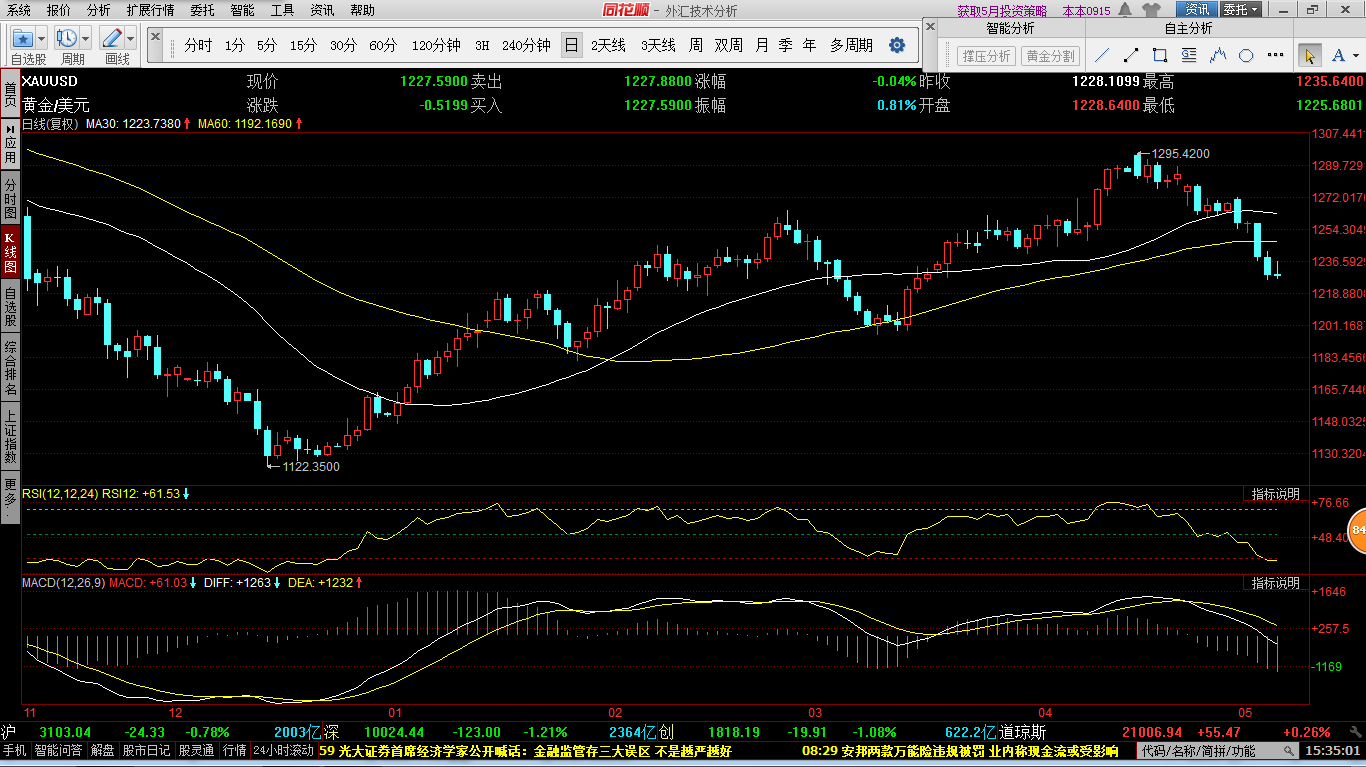Switch chart to 月 monthly period
The width and height of the screenshot is (1366, 767).
click(x=762, y=45)
